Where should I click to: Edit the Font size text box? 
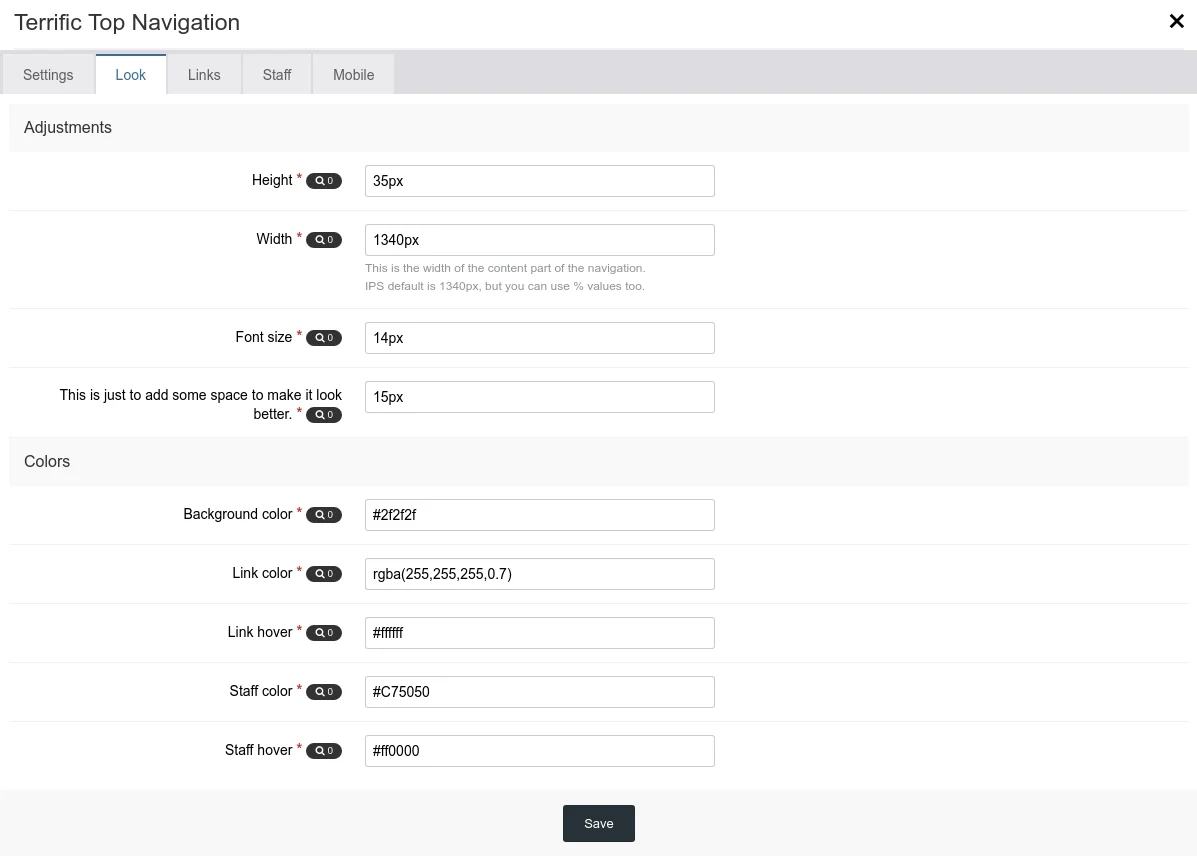539,338
